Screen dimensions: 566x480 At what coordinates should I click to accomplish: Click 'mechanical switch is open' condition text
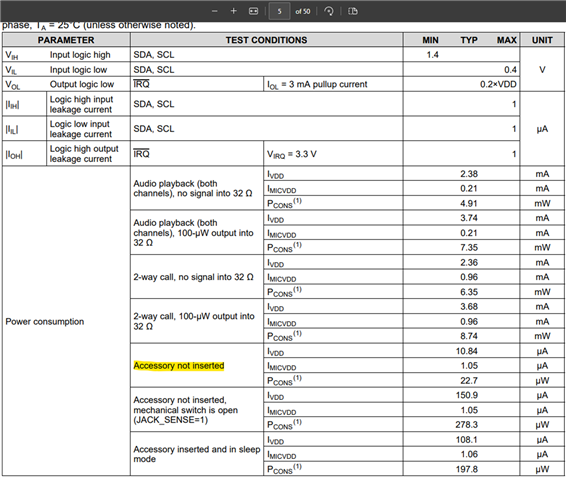point(186,410)
